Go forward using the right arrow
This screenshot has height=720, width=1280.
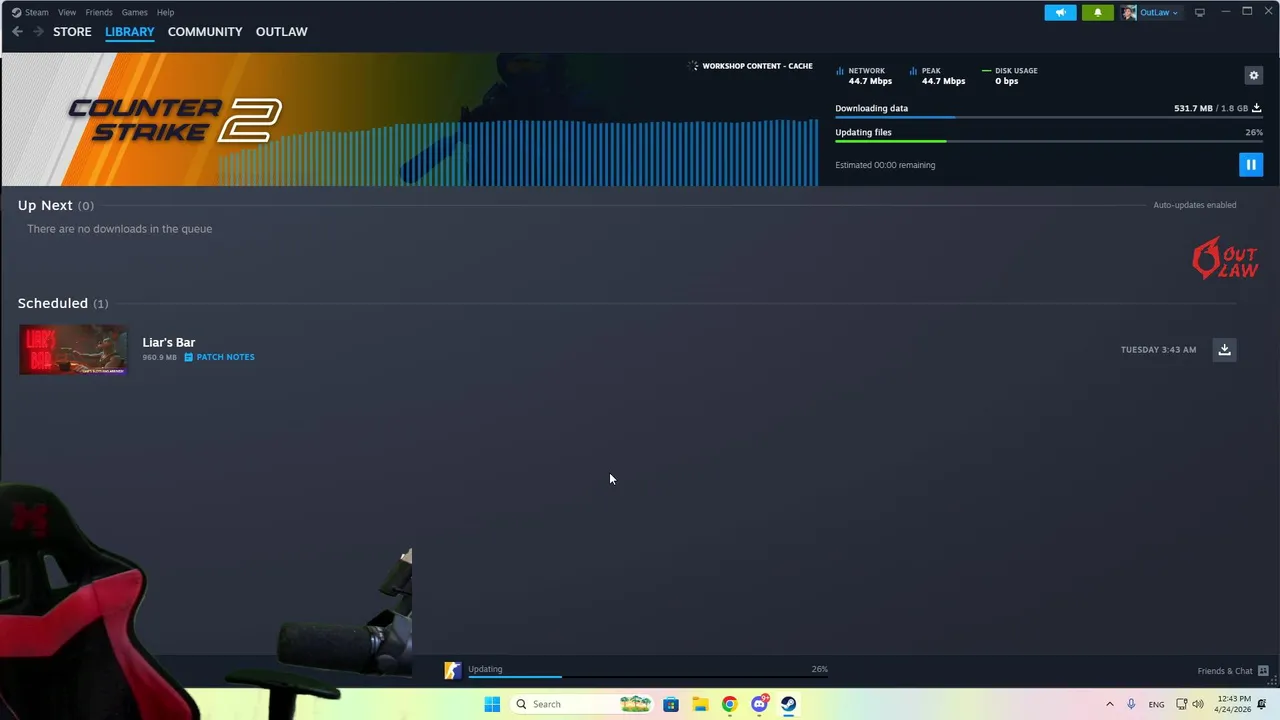click(x=38, y=32)
